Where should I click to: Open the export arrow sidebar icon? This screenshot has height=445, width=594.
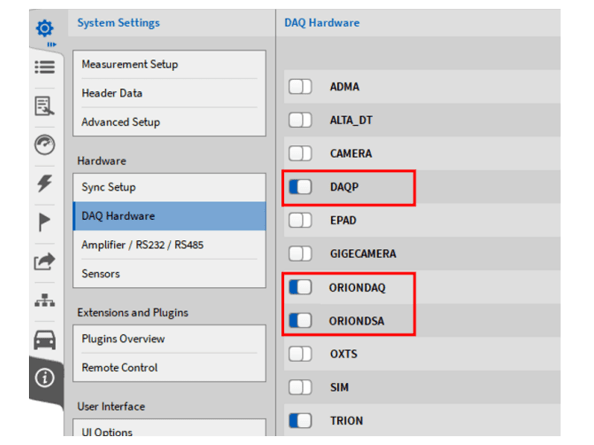pyautogui.click(x=45, y=261)
